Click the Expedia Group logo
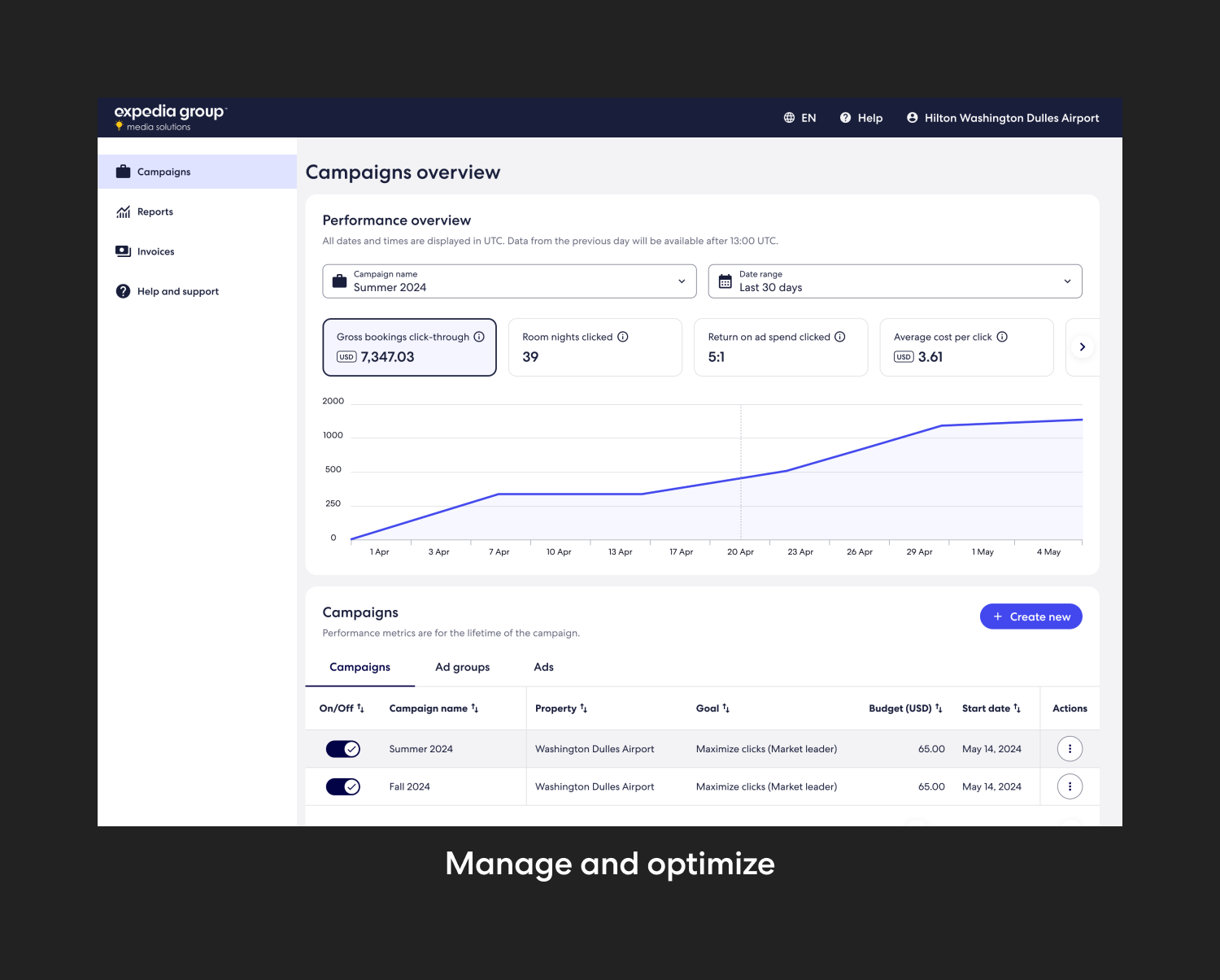Image resolution: width=1220 pixels, height=980 pixels. pos(170,116)
